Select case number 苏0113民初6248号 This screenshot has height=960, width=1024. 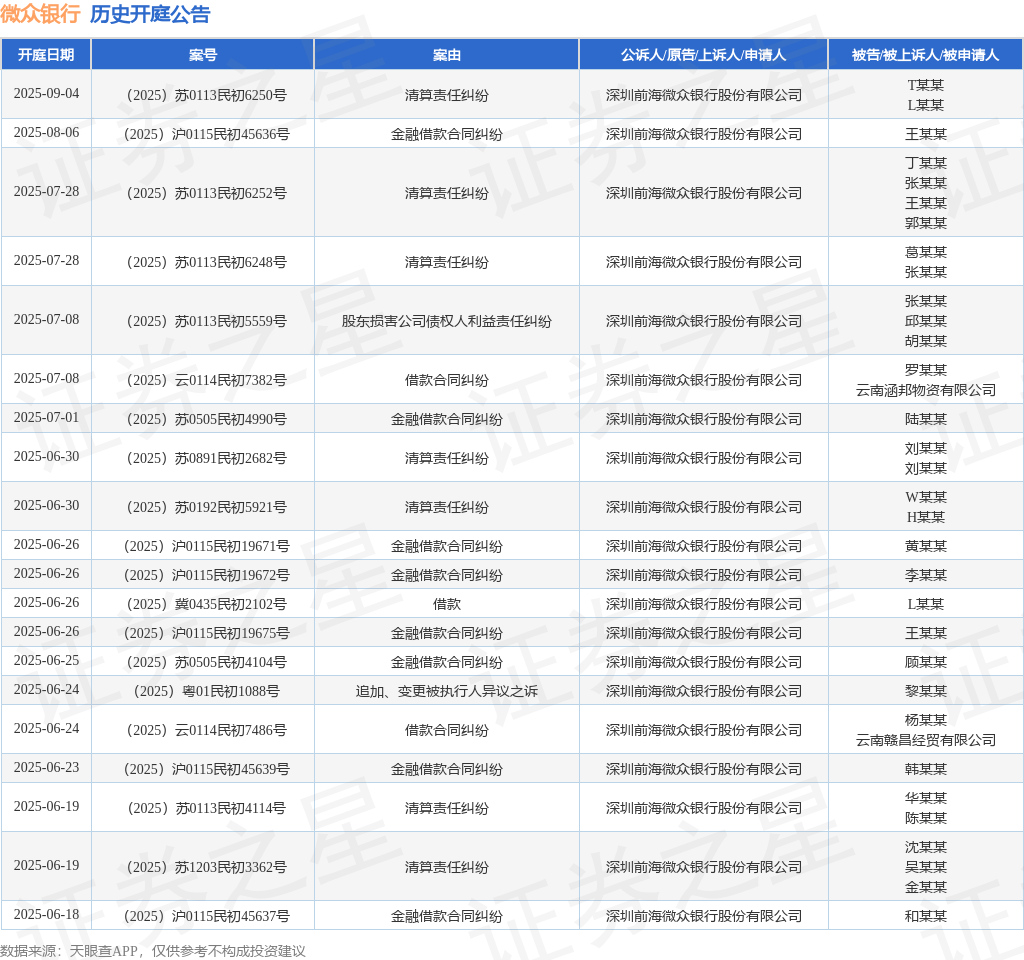tap(206, 263)
